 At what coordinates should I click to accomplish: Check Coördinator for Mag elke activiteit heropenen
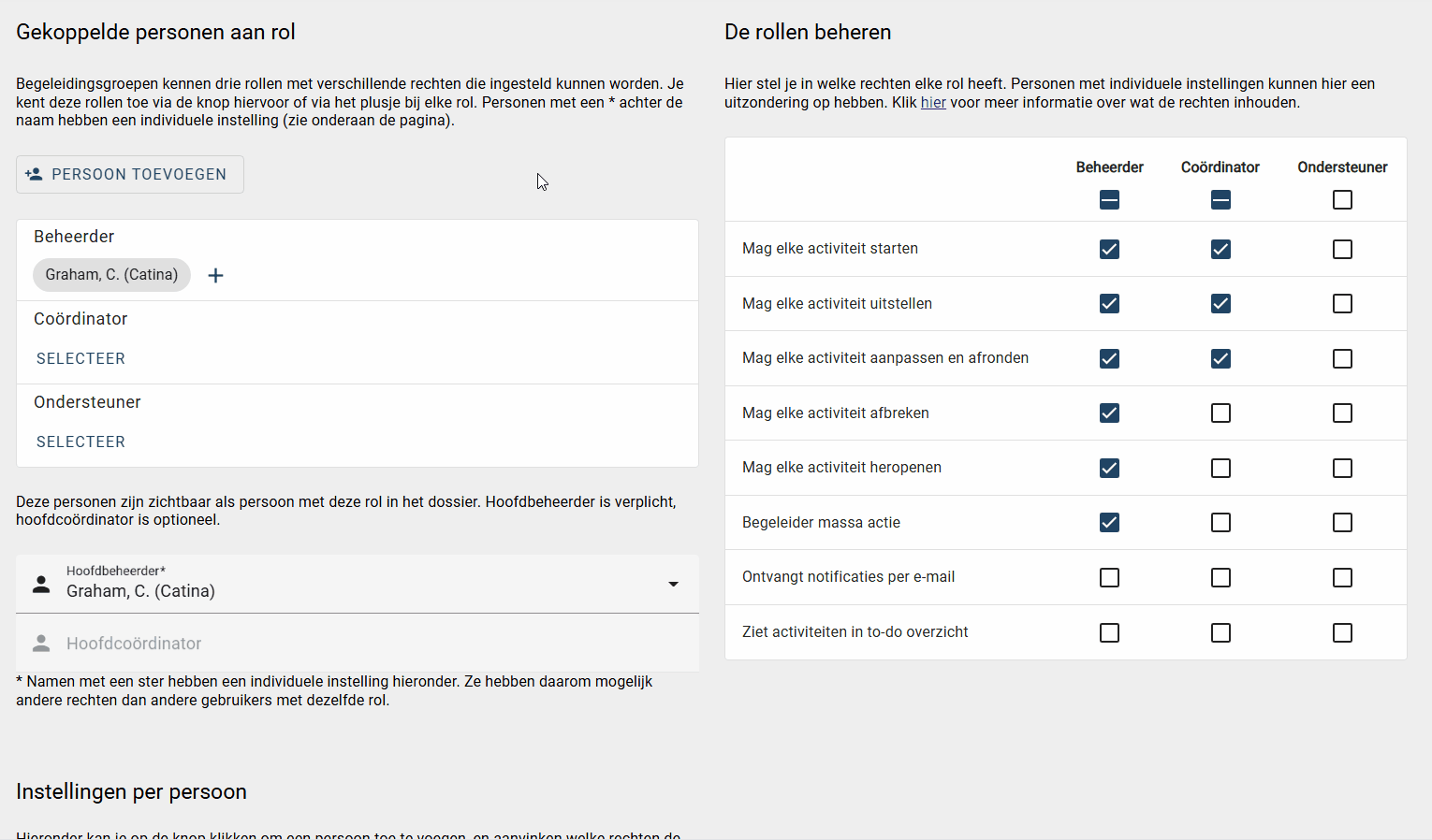1220,469
